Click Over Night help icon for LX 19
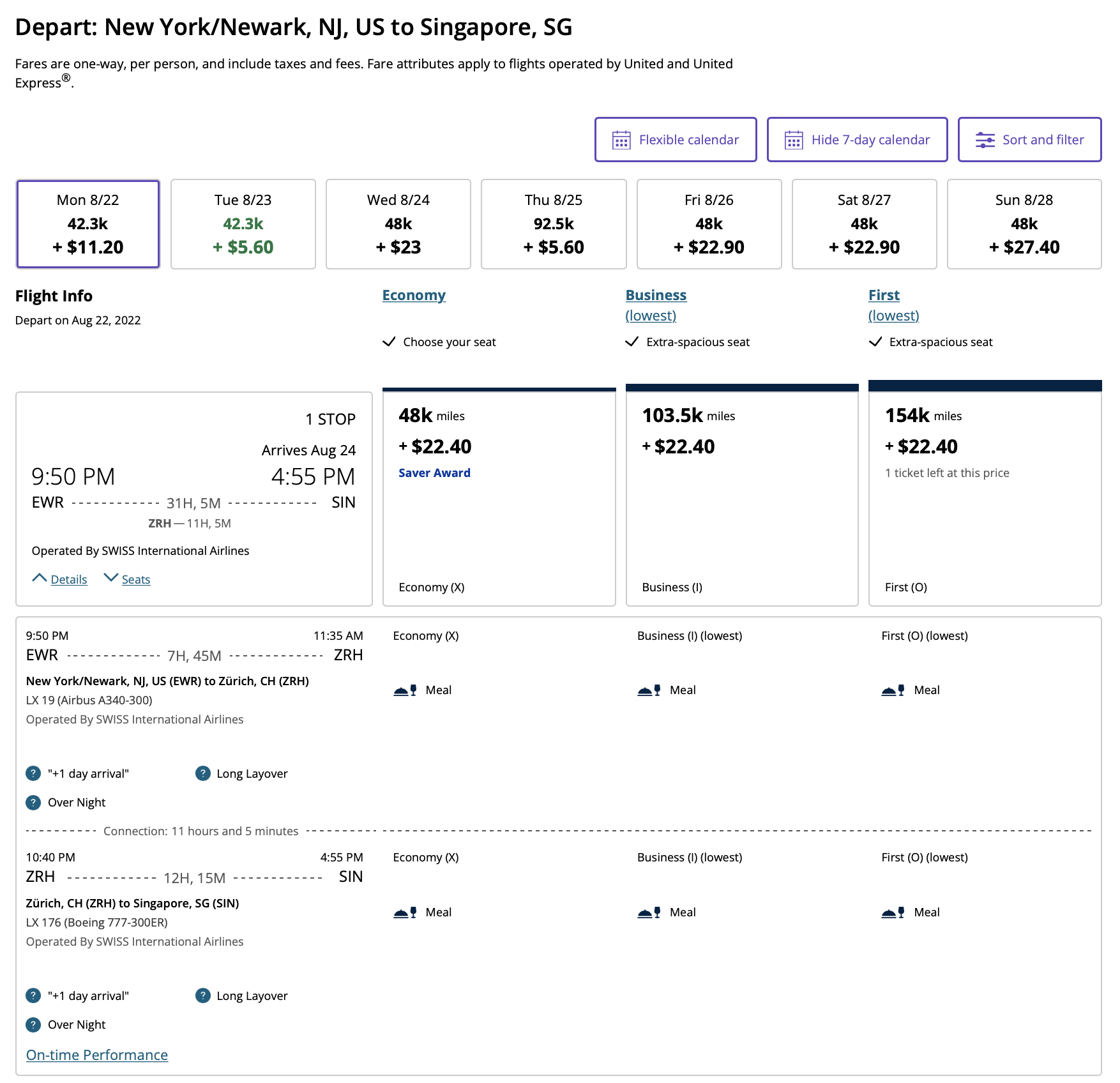Viewport: 1120px width, 1083px height. coord(33,802)
